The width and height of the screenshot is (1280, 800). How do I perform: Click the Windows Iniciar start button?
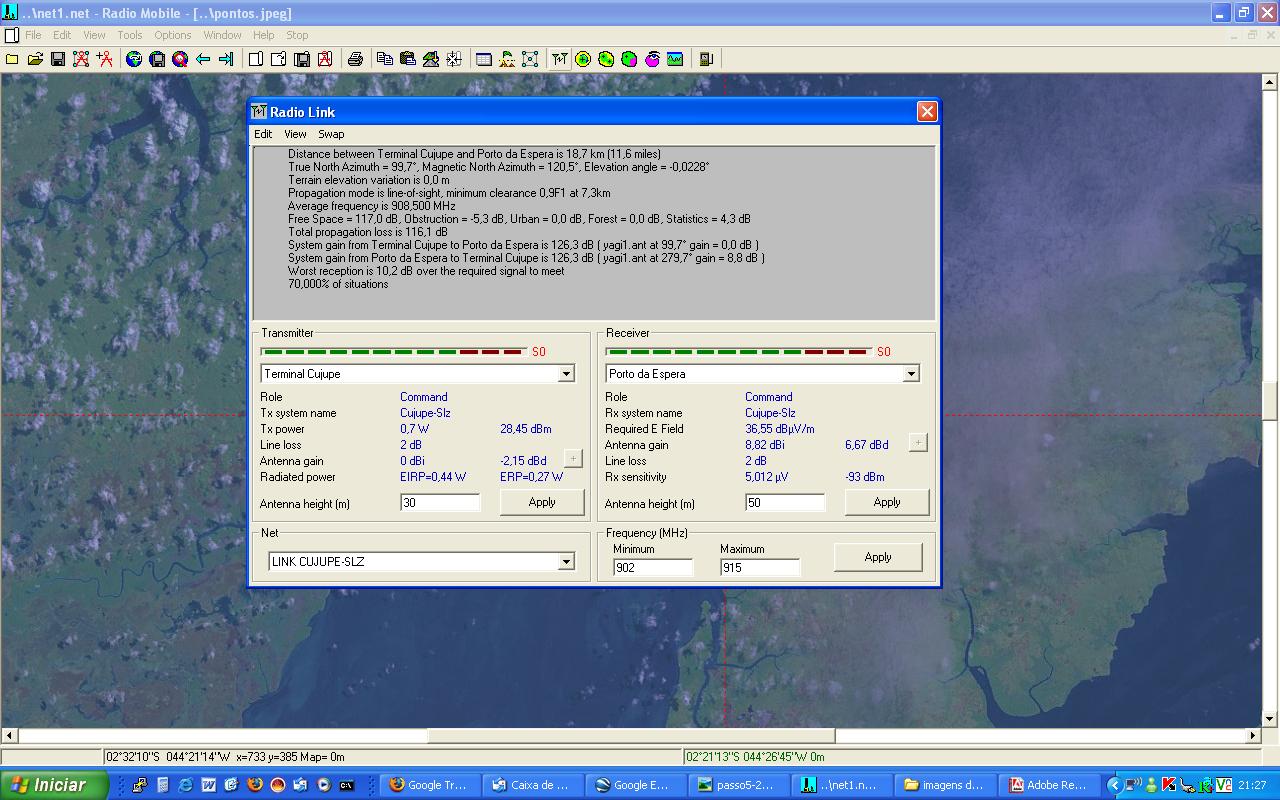pyautogui.click(x=54, y=785)
